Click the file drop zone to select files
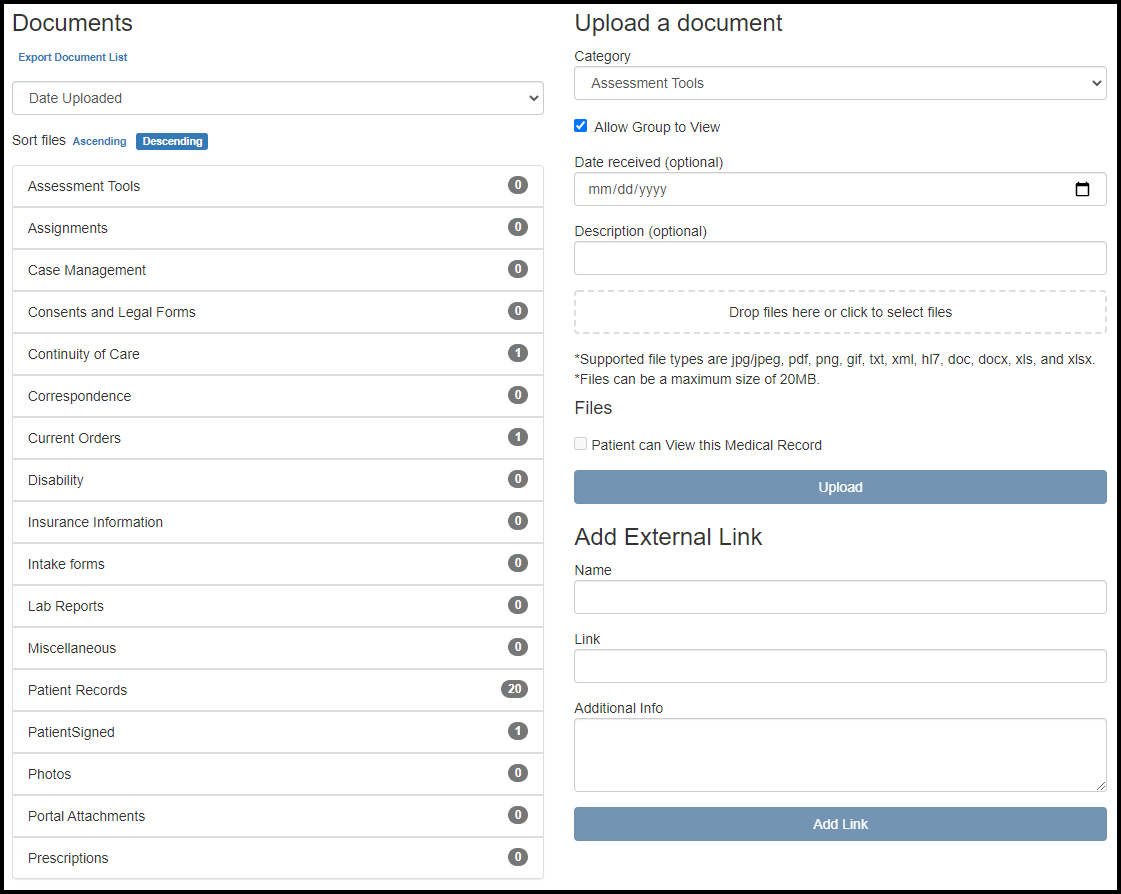Viewport: 1121px width, 894px height. click(840, 312)
